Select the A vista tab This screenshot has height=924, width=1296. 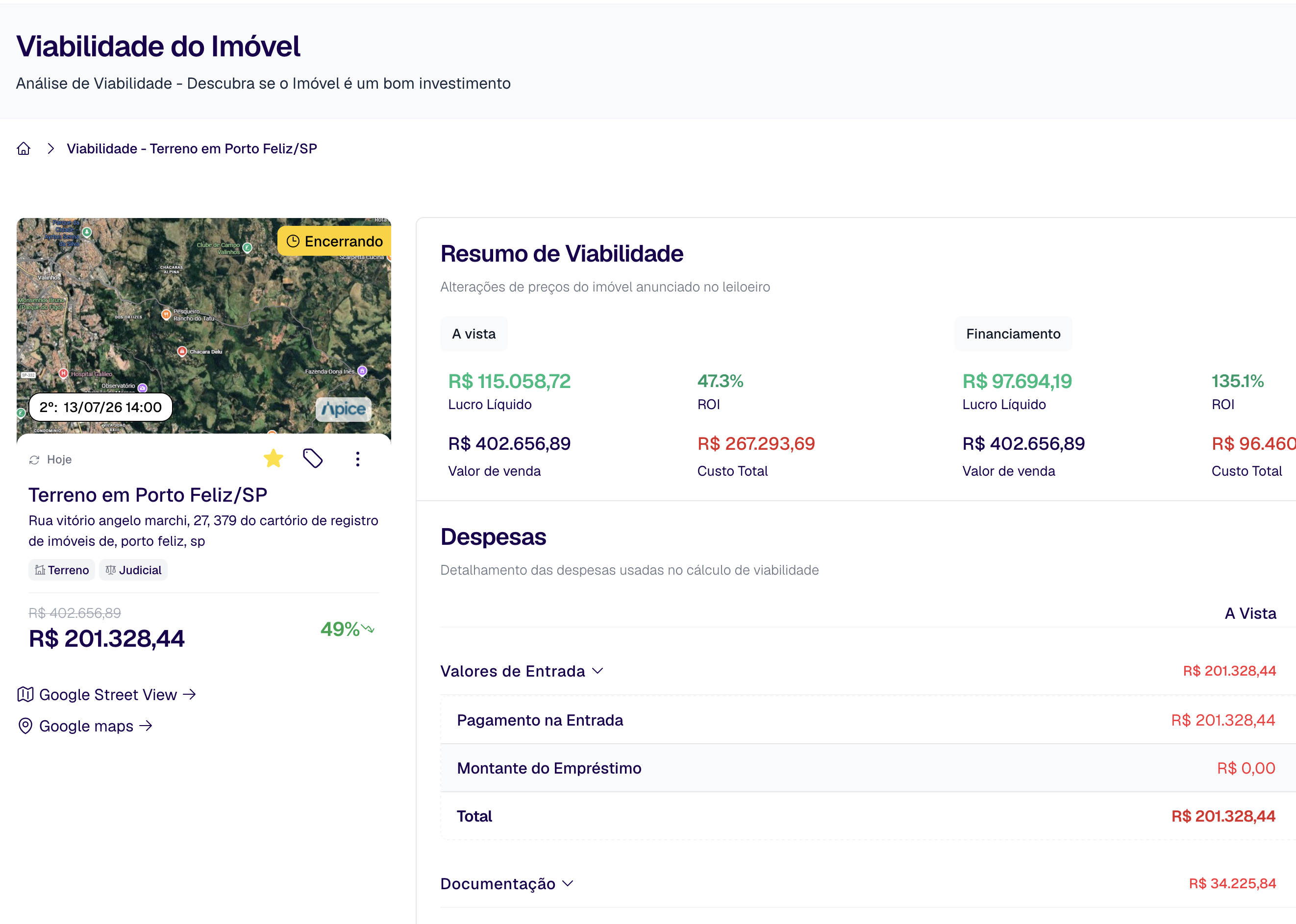[474, 334]
